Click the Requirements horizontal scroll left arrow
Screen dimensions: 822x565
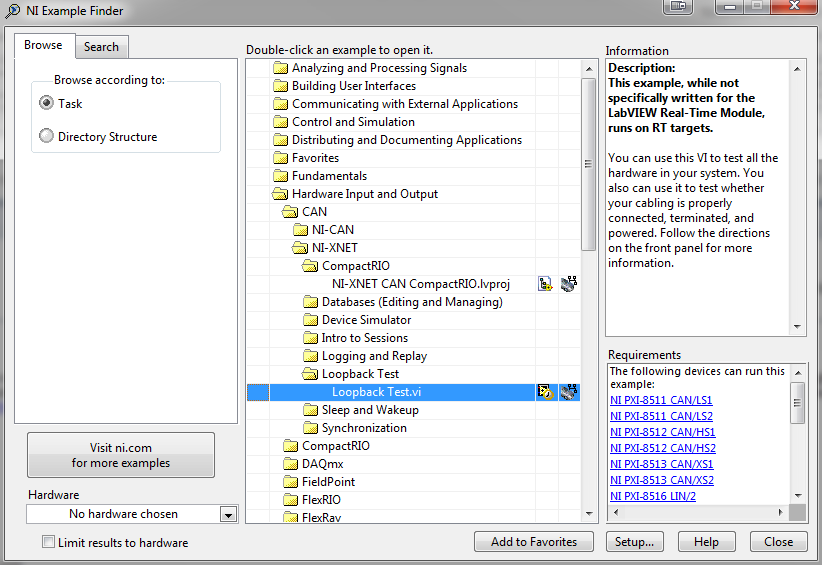point(616,512)
